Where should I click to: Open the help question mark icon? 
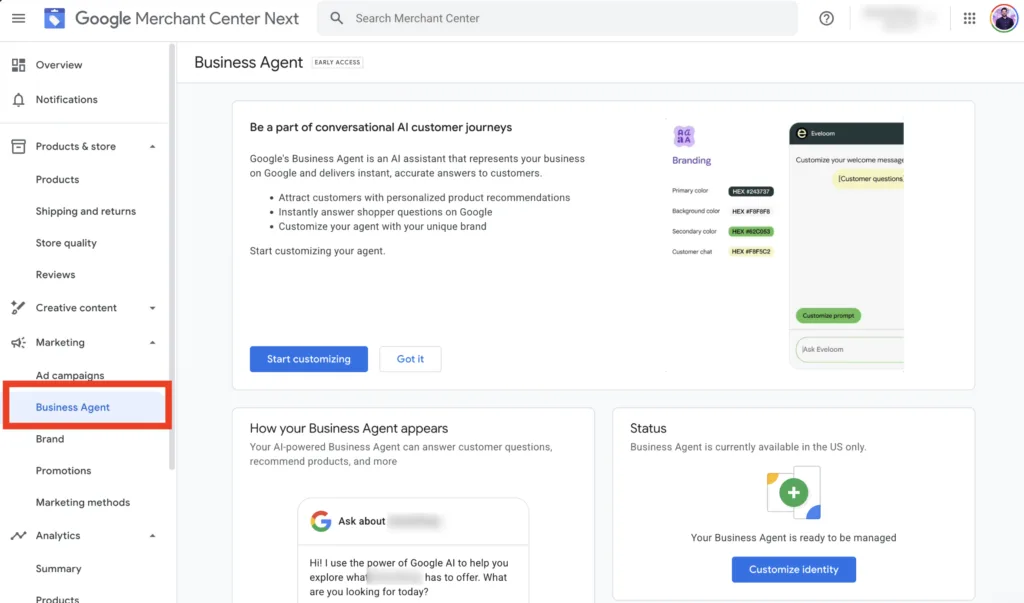[x=826, y=18]
